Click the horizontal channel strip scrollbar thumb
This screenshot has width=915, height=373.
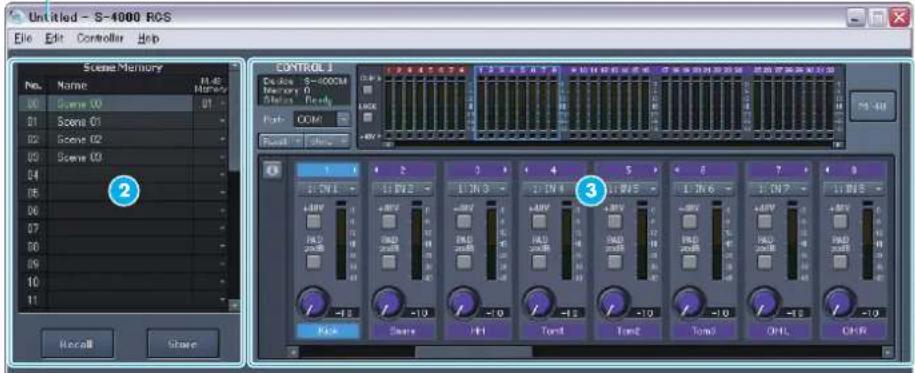coord(473,352)
